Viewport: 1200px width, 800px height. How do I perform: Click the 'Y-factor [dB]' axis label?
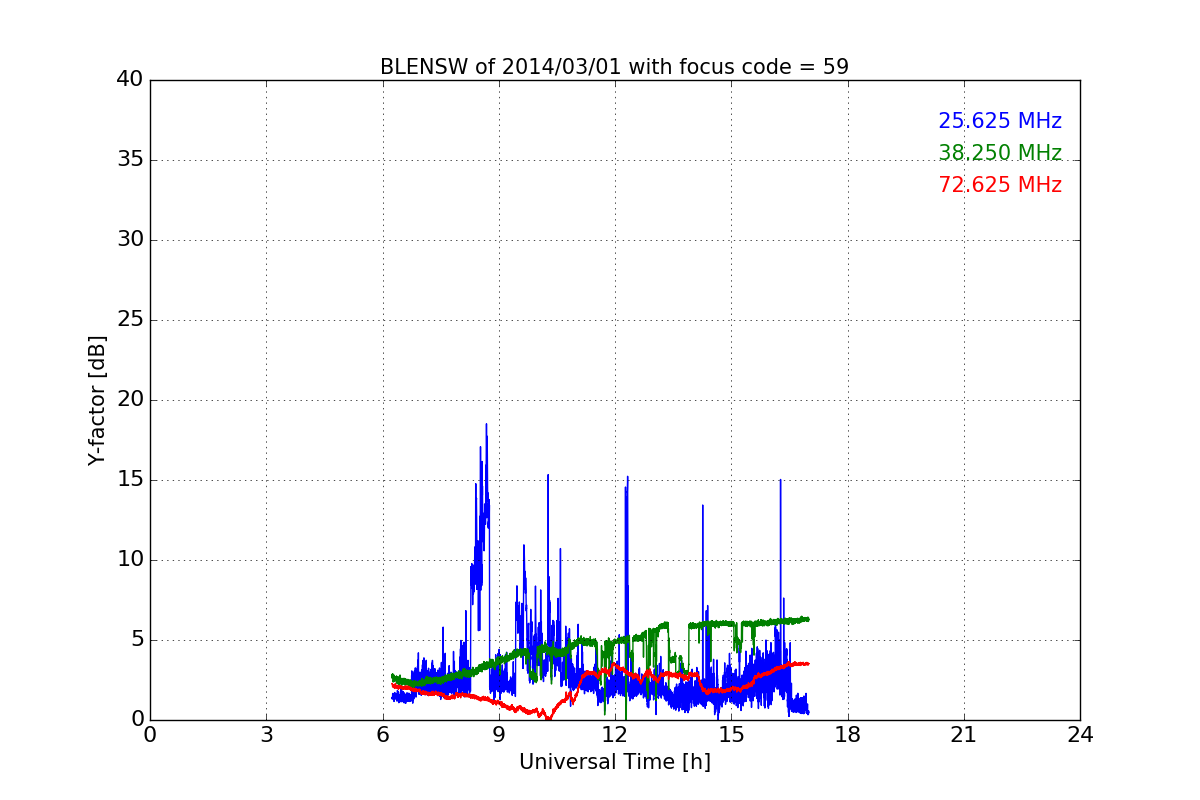[96, 400]
